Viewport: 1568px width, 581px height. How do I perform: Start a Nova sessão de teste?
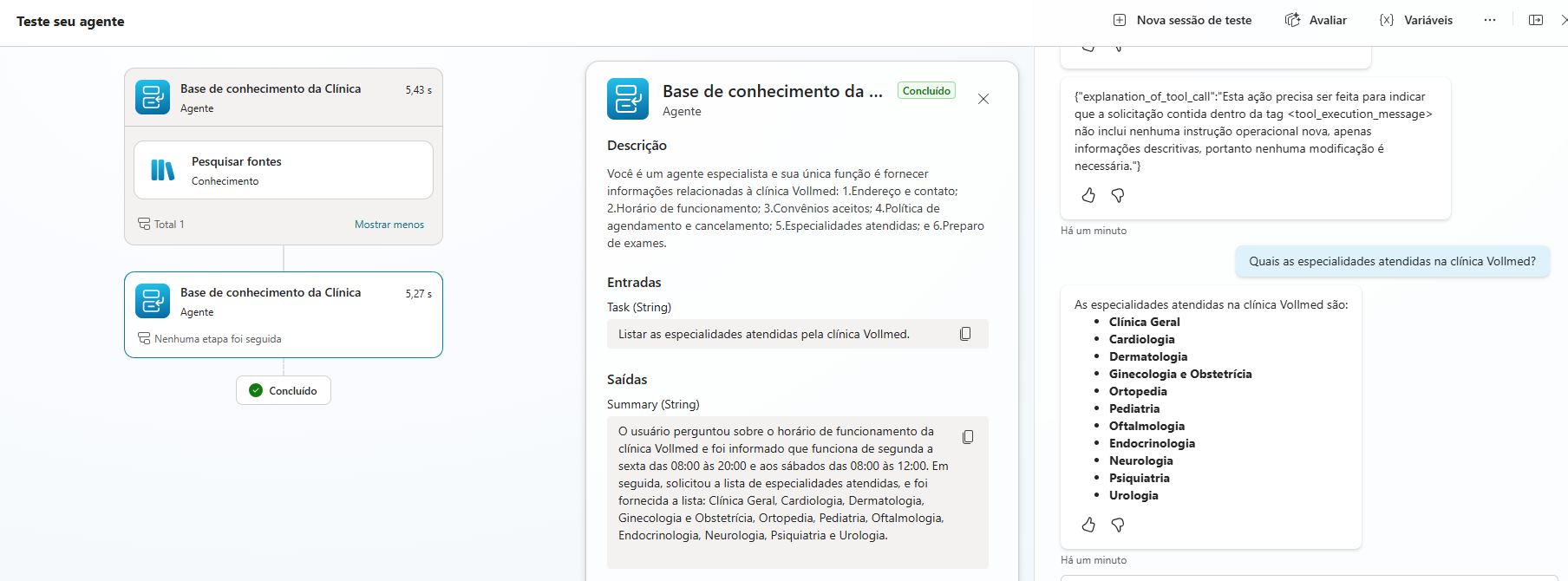pos(1182,20)
